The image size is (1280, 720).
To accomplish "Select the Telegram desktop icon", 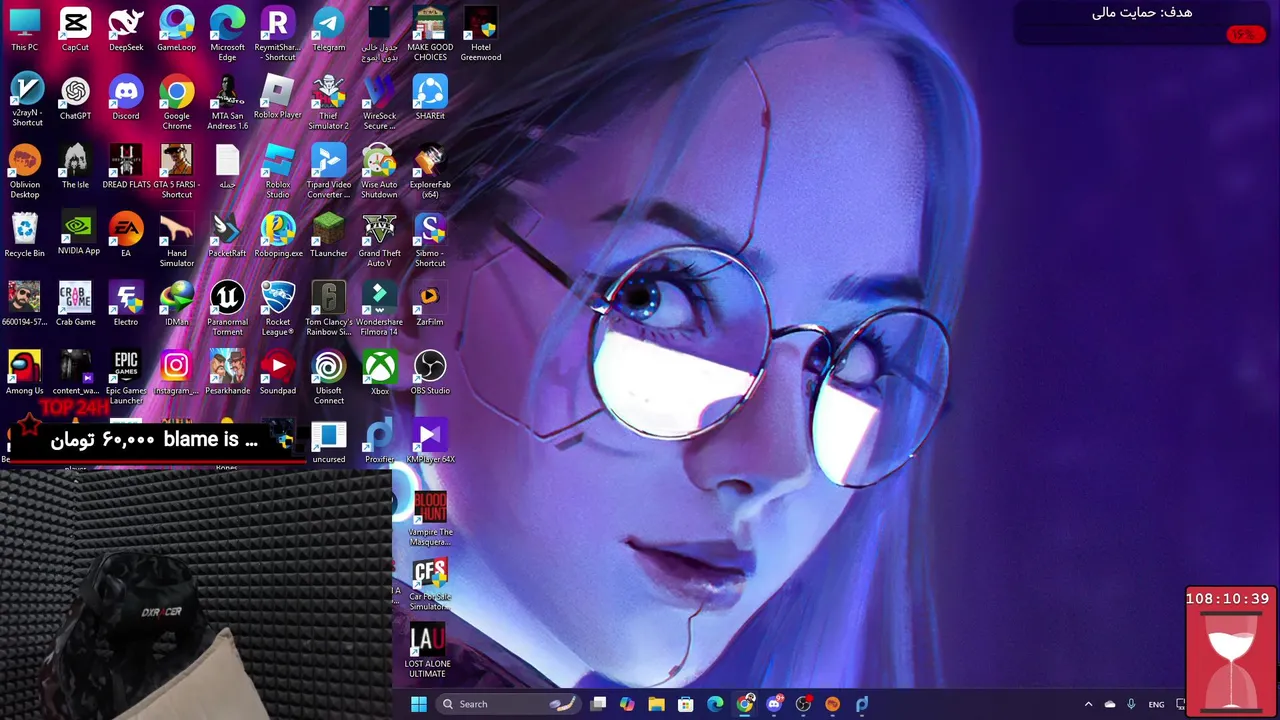I will click(329, 29).
